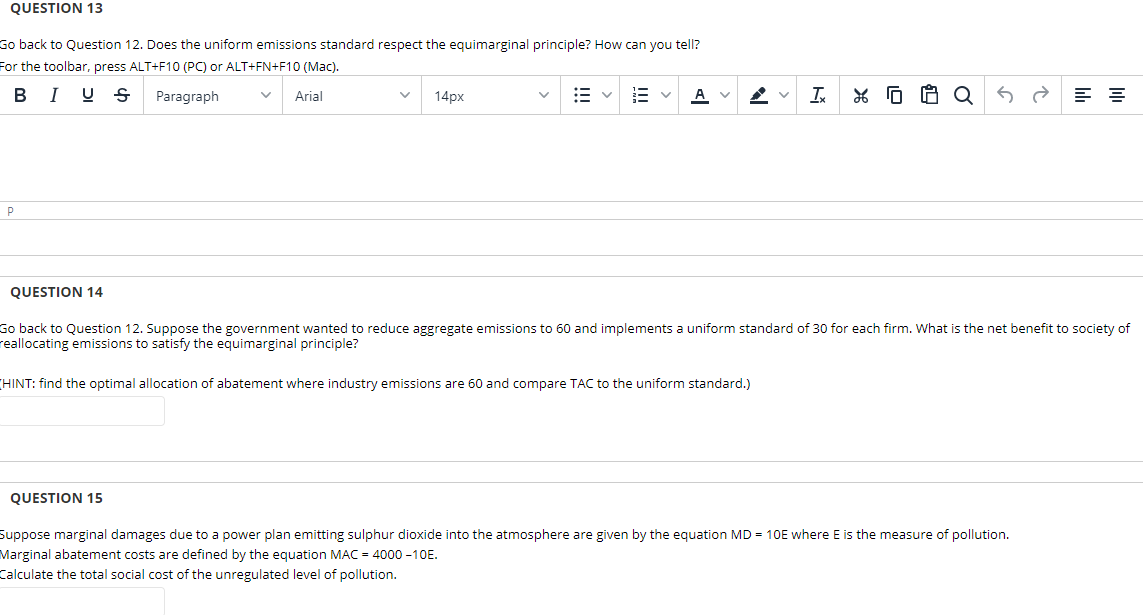Clear formatting from the selected text
1143x615 pixels.
click(x=818, y=95)
